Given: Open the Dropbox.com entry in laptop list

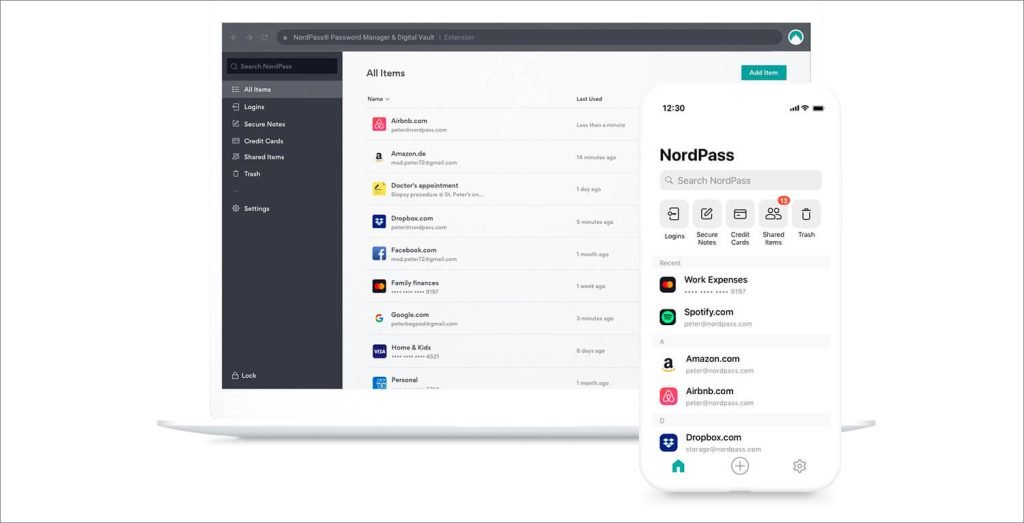Looking at the screenshot, I should coord(503,222).
